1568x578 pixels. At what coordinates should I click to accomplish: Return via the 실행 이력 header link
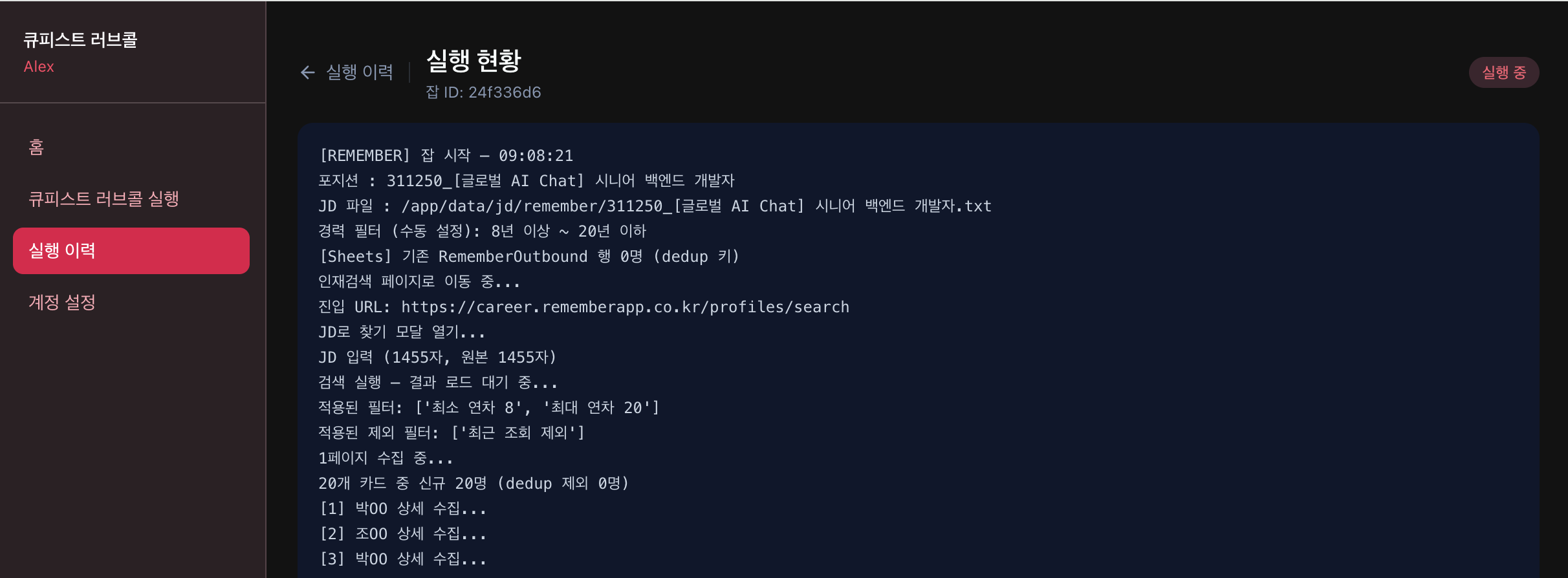(x=359, y=72)
